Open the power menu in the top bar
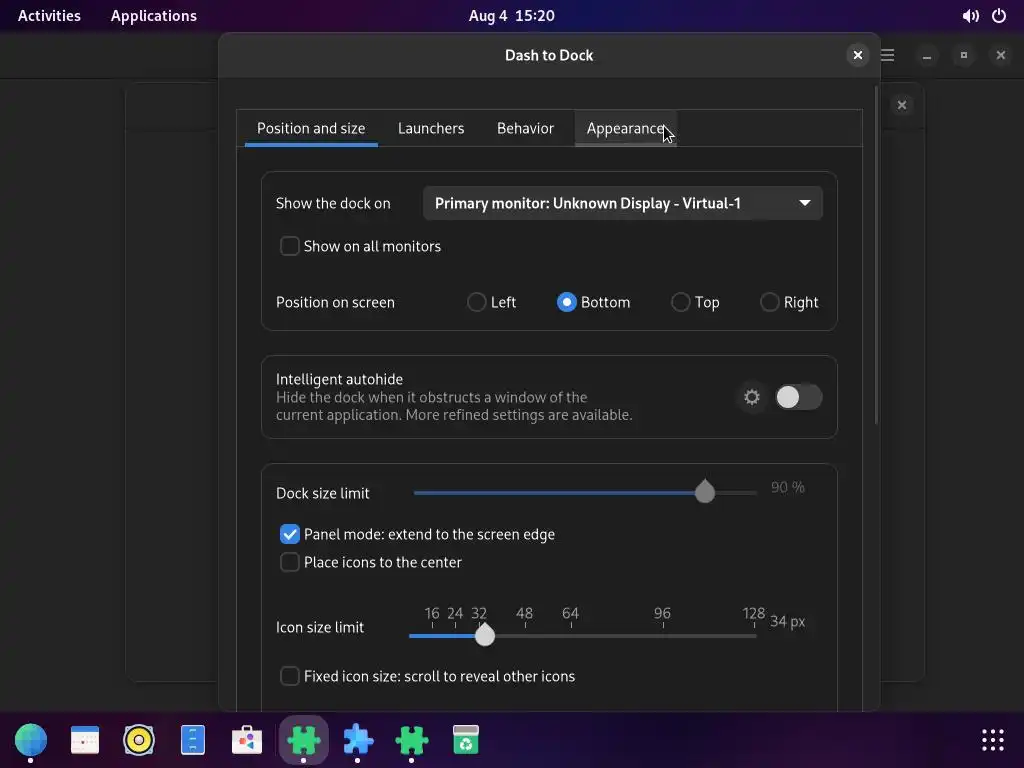1024x768 pixels. 999,16
